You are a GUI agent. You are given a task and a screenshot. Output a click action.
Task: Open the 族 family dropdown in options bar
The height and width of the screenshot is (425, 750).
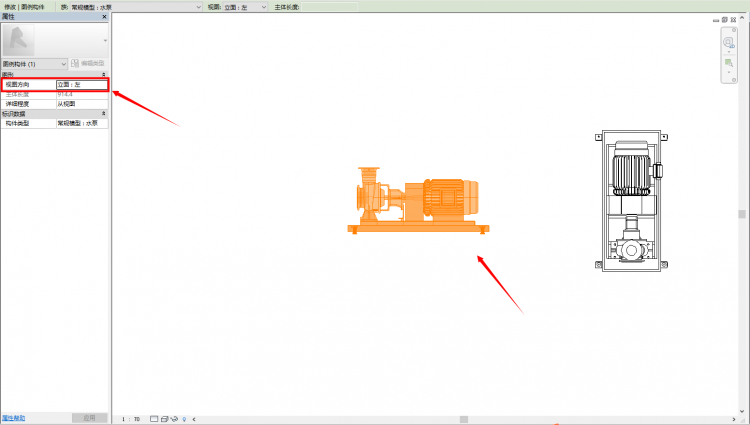click(x=136, y=7)
